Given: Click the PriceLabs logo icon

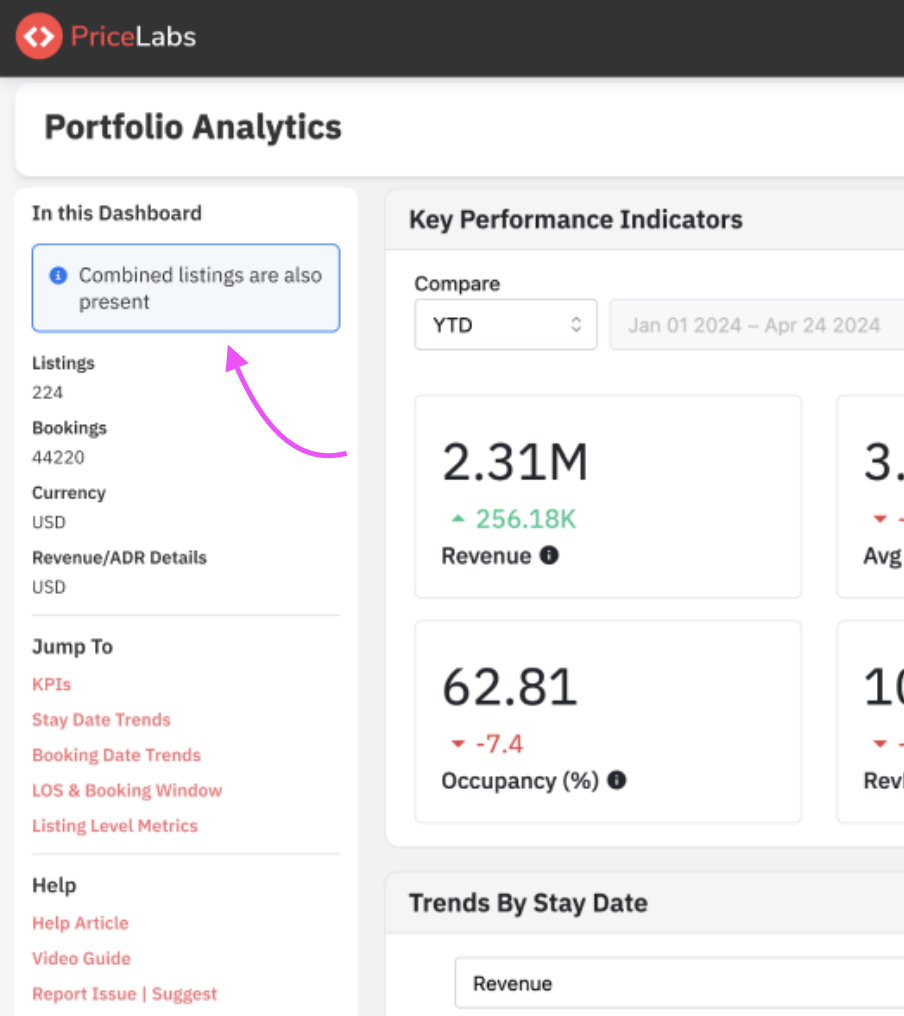Looking at the screenshot, I should point(39,36).
